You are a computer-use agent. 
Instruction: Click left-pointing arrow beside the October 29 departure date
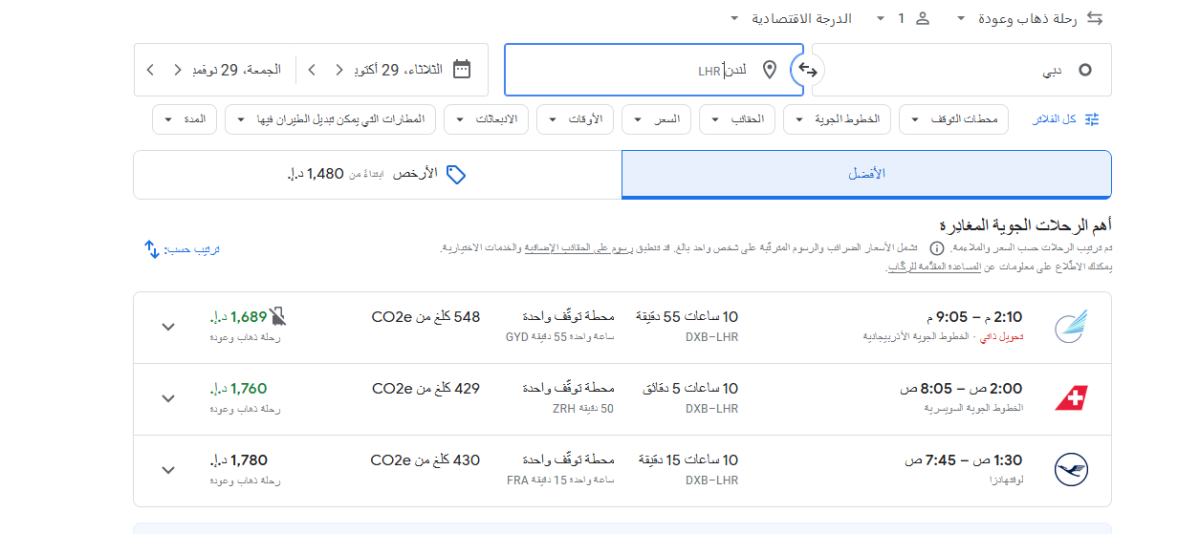[311, 70]
